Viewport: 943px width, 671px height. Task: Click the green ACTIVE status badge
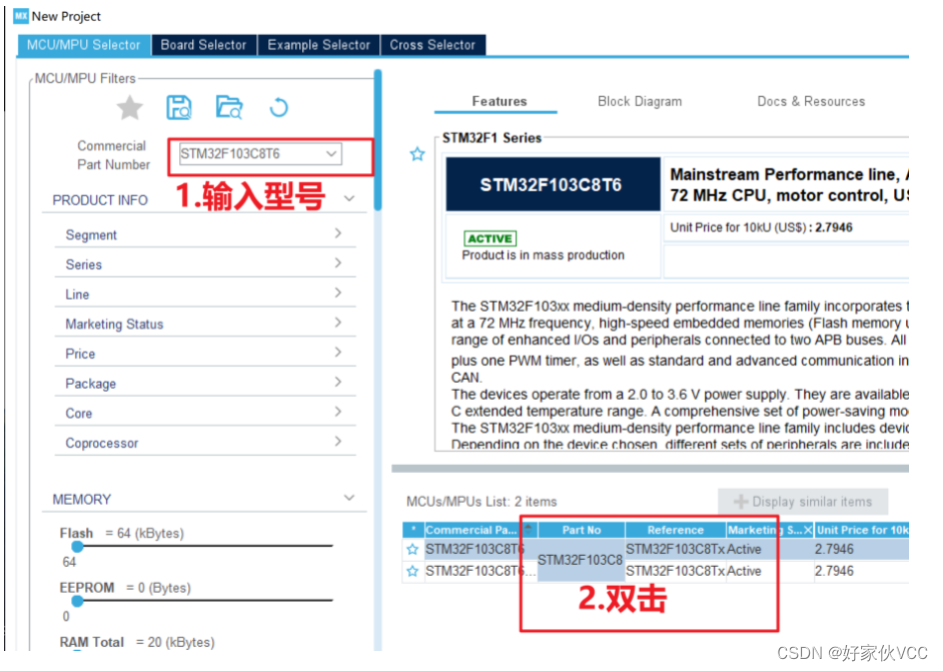[x=490, y=239]
